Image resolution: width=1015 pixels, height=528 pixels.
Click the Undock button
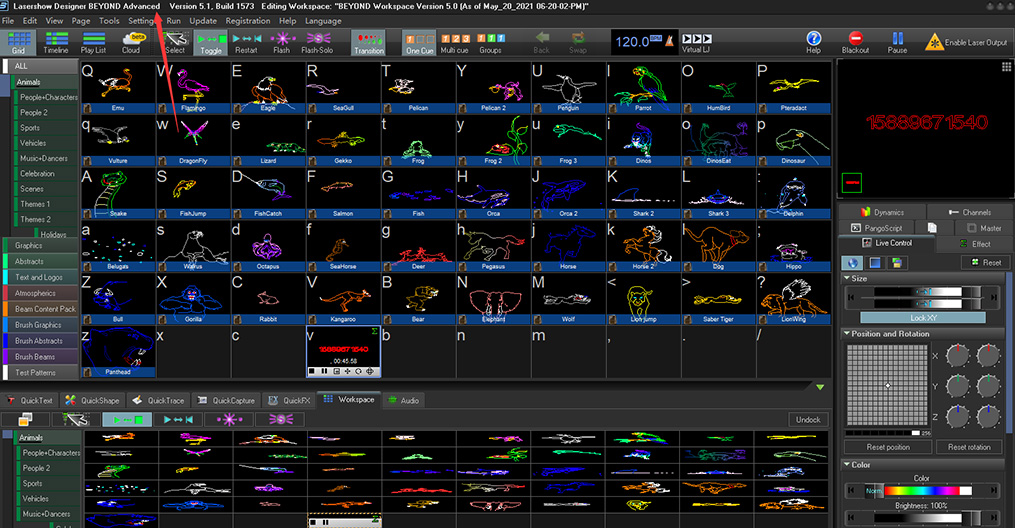tap(808, 419)
